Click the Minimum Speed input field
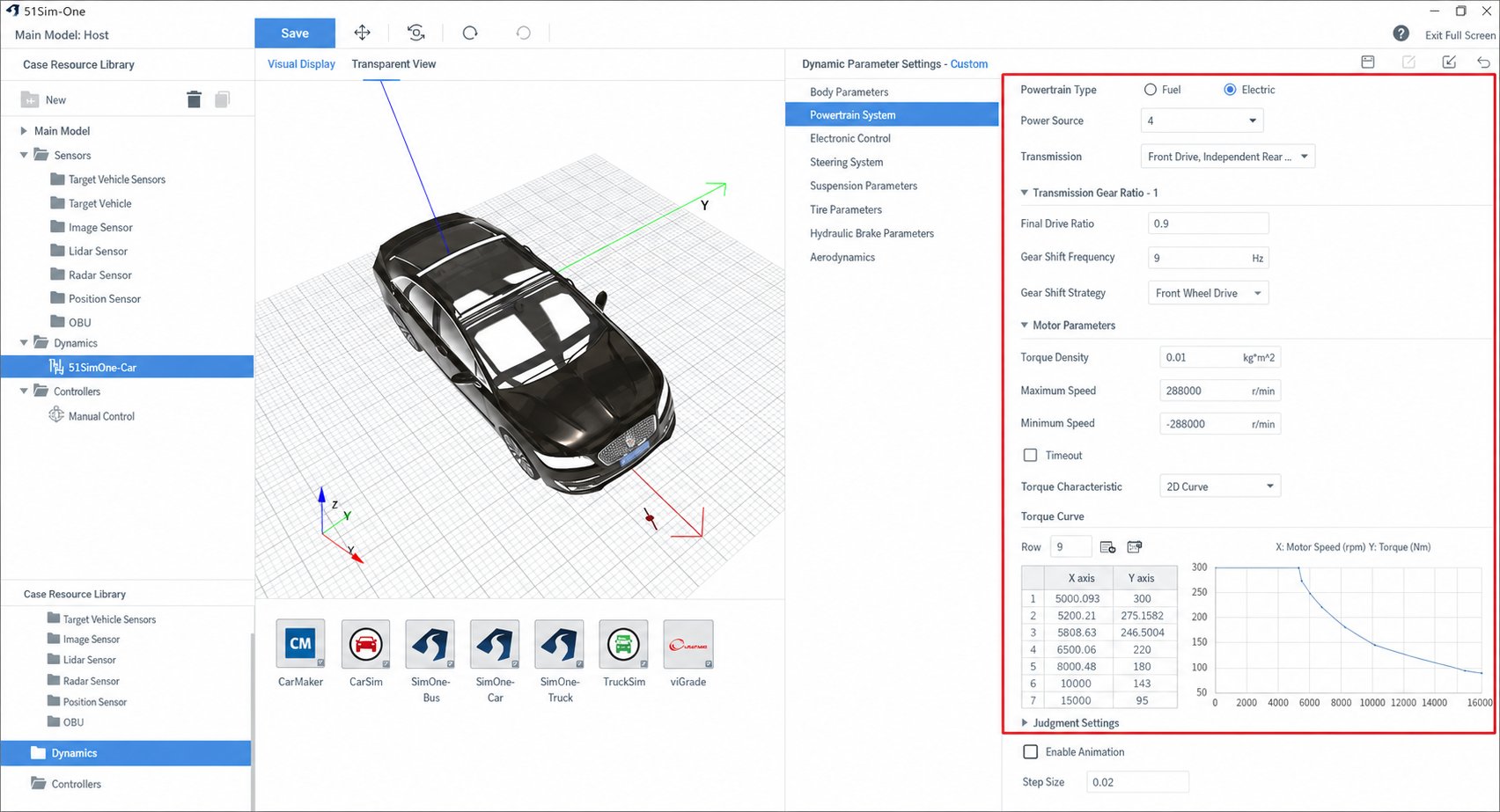The image size is (1500, 812). tap(1220, 424)
